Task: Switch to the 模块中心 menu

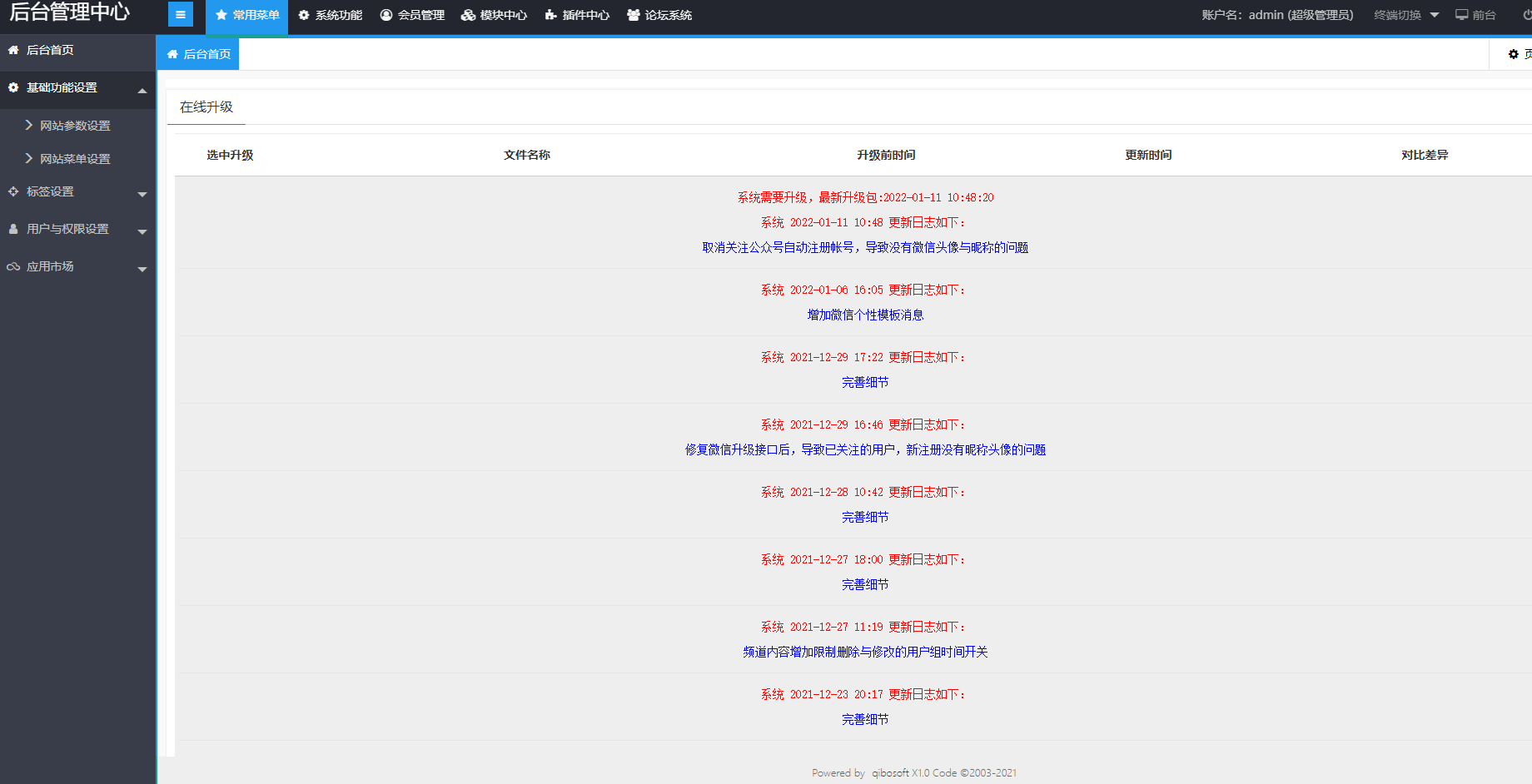Action: (494, 15)
